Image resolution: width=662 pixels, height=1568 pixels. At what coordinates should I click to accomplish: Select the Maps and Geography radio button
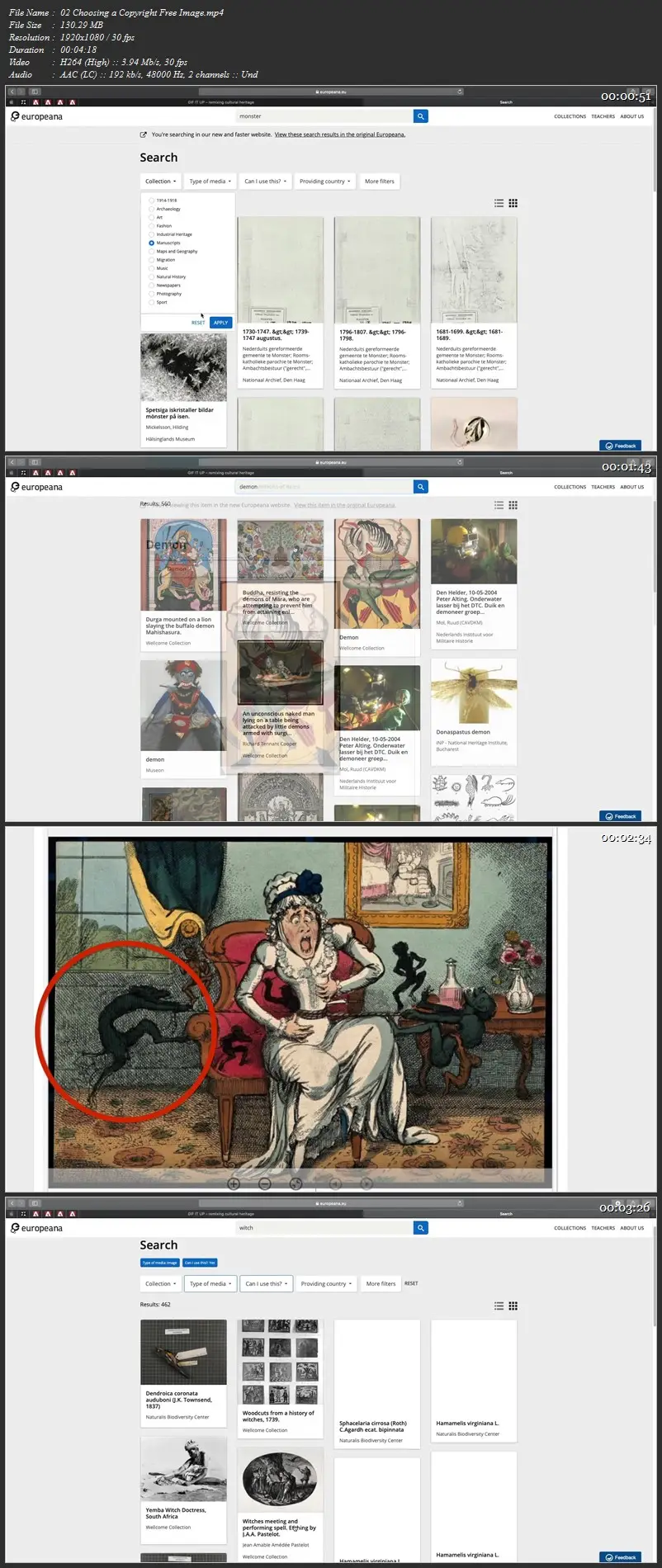[x=151, y=251]
